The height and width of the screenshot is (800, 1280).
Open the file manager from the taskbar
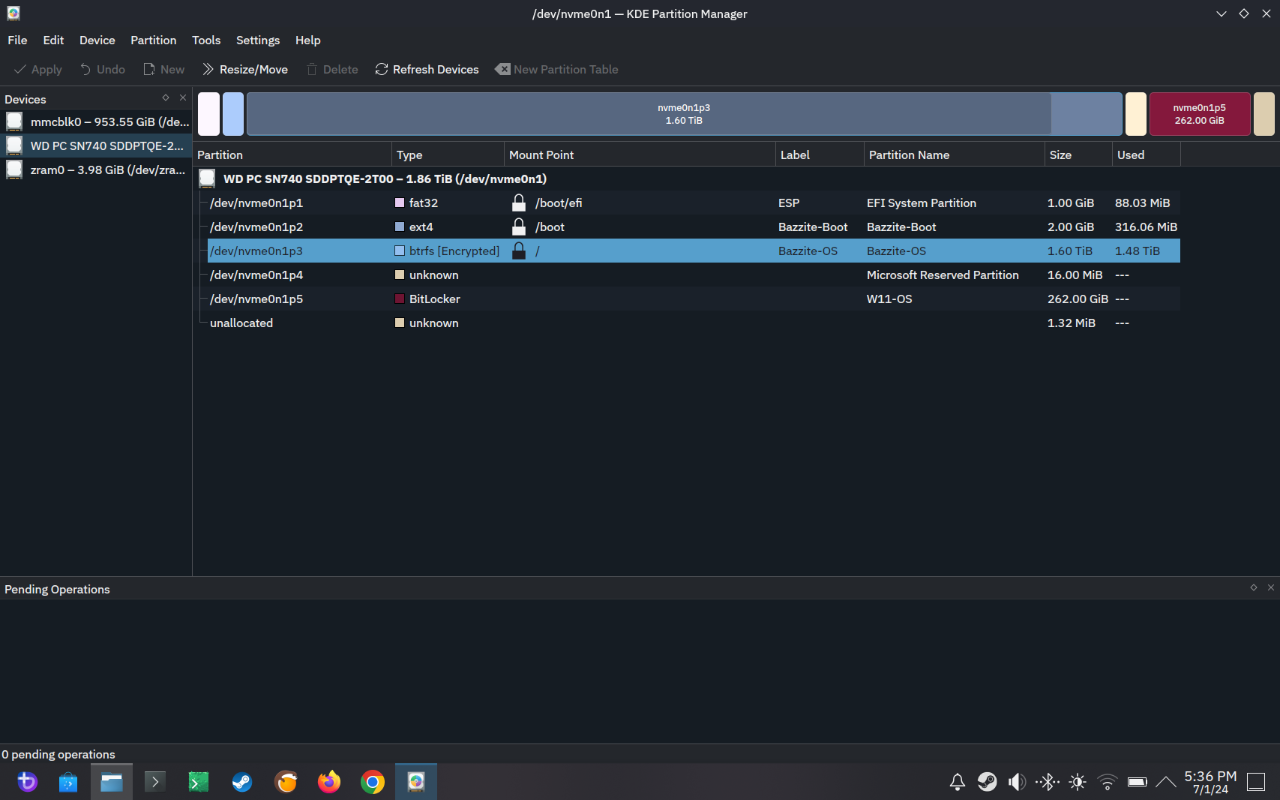(111, 781)
